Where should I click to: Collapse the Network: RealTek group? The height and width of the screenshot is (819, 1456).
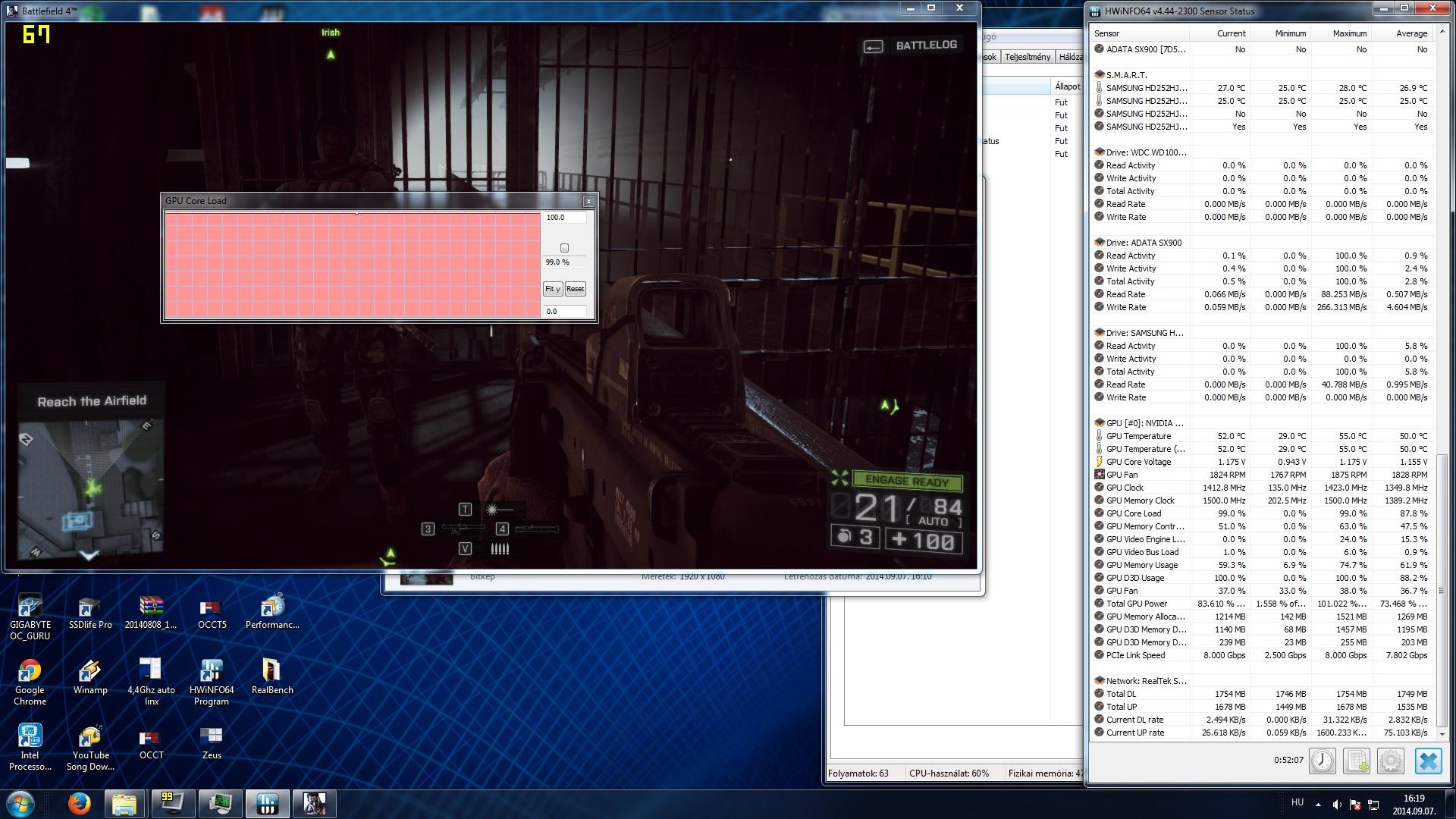(1100, 680)
